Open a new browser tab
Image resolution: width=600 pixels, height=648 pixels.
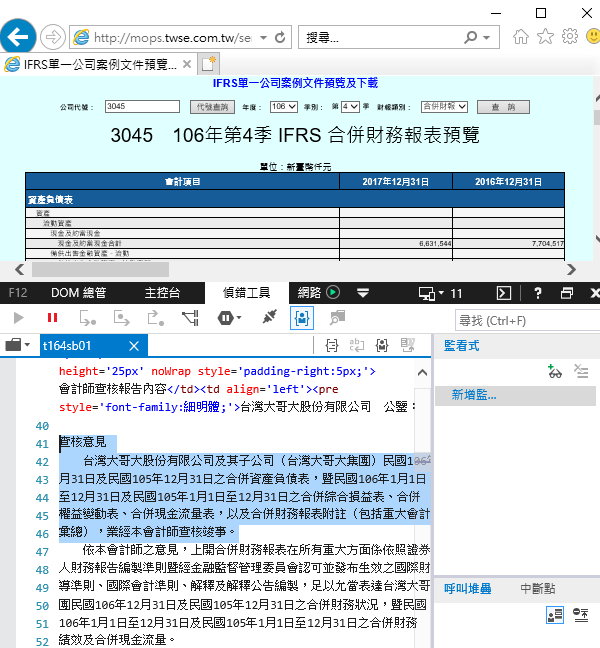(208, 64)
